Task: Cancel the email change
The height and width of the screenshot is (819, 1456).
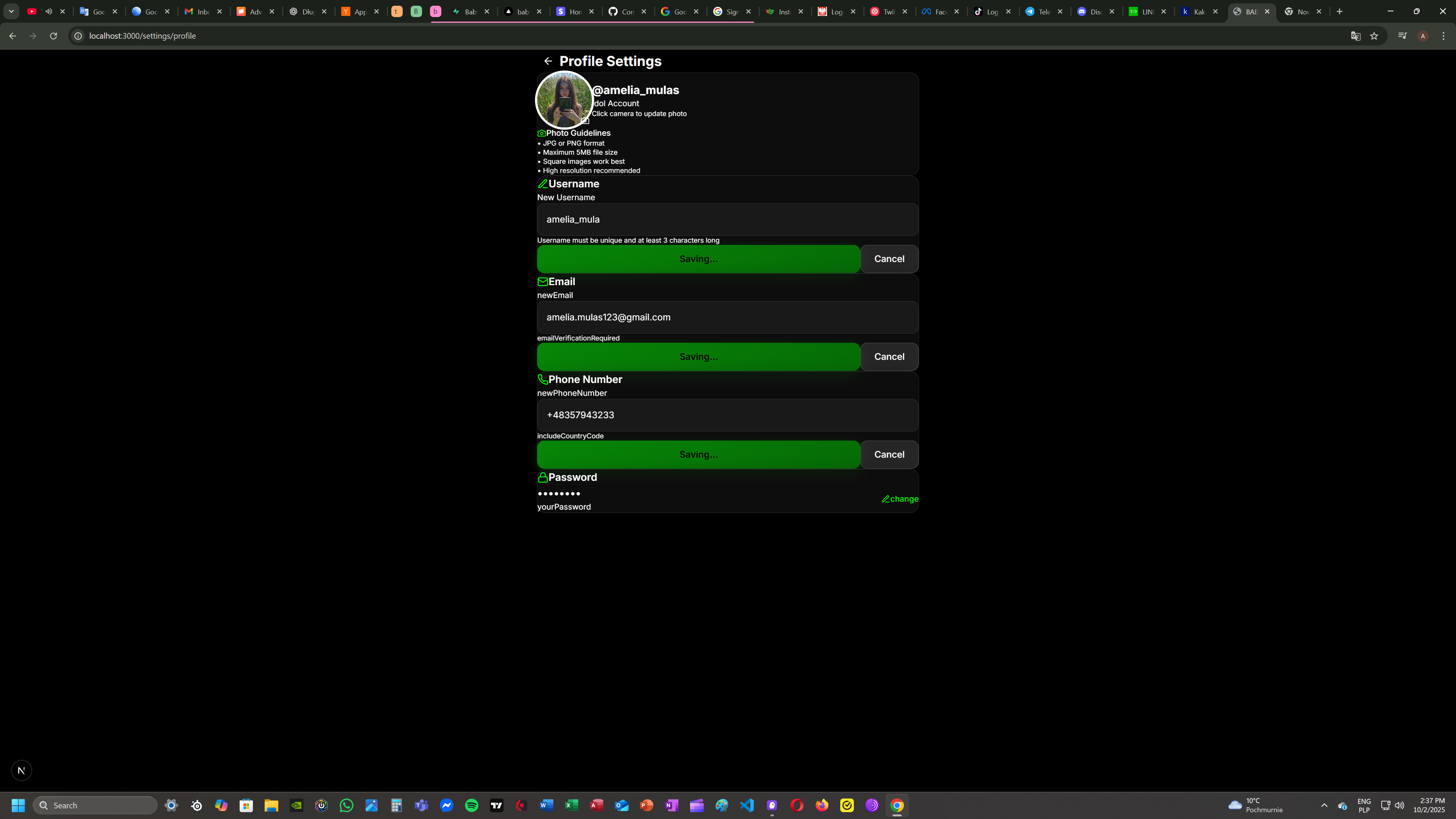Action: pyautogui.click(x=889, y=357)
